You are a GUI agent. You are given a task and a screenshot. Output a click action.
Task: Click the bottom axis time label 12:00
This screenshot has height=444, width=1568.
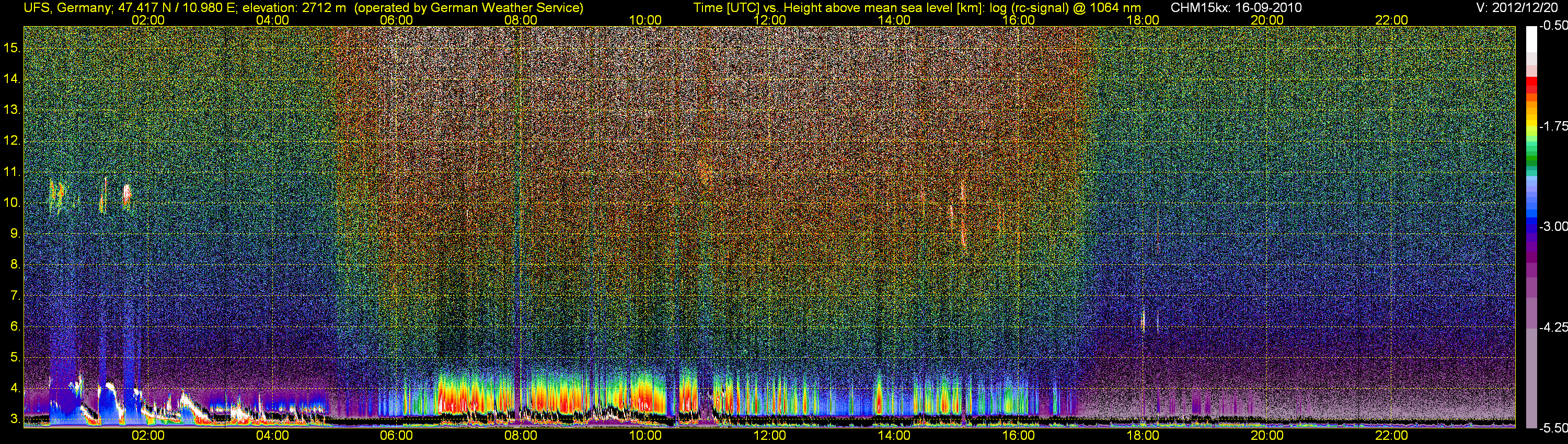[769, 436]
